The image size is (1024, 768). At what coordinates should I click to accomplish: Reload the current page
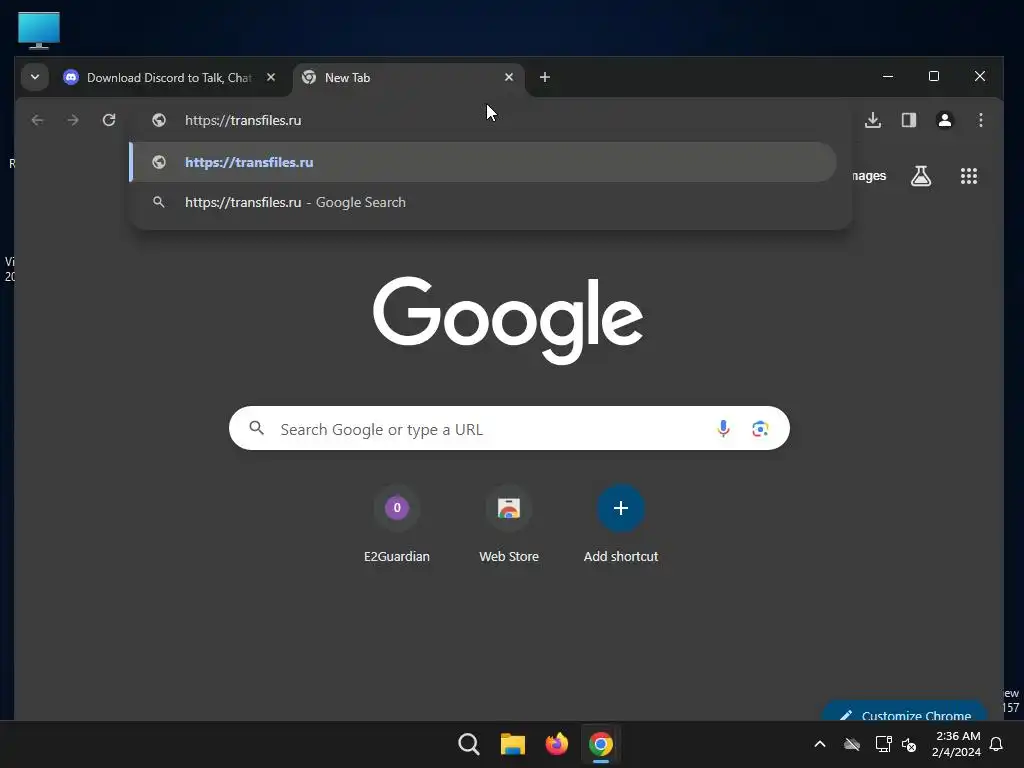click(x=109, y=120)
